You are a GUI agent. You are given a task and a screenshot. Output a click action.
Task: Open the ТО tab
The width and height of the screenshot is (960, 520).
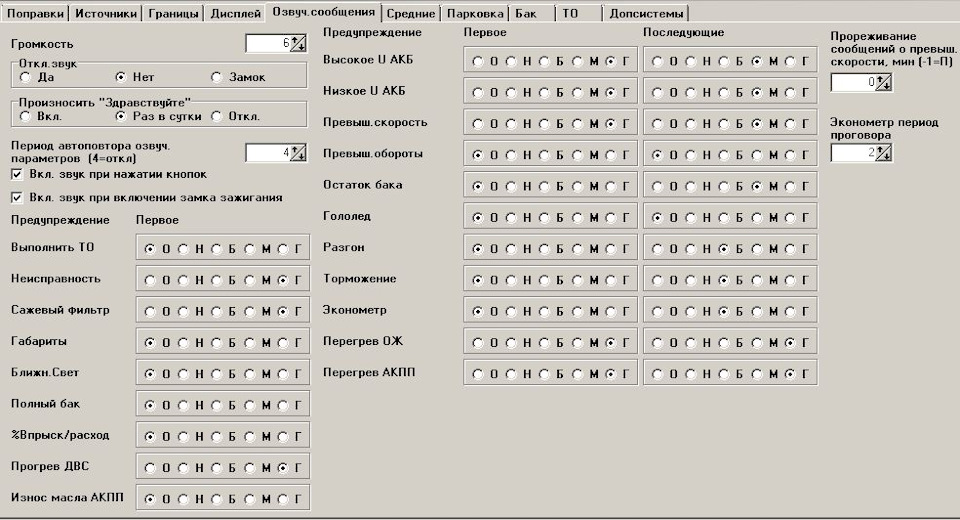coord(579,13)
